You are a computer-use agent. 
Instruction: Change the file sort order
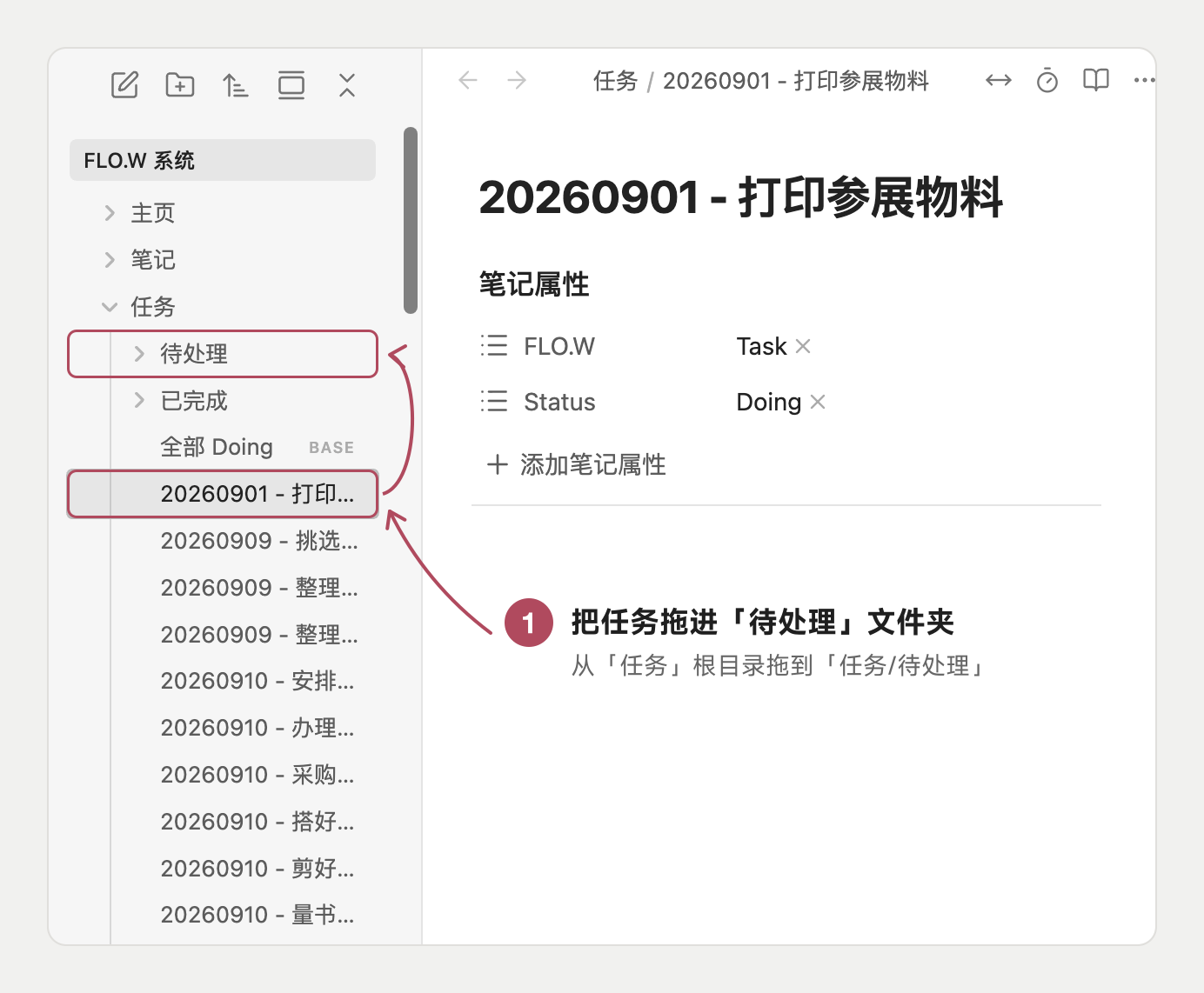(x=235, y=85)
